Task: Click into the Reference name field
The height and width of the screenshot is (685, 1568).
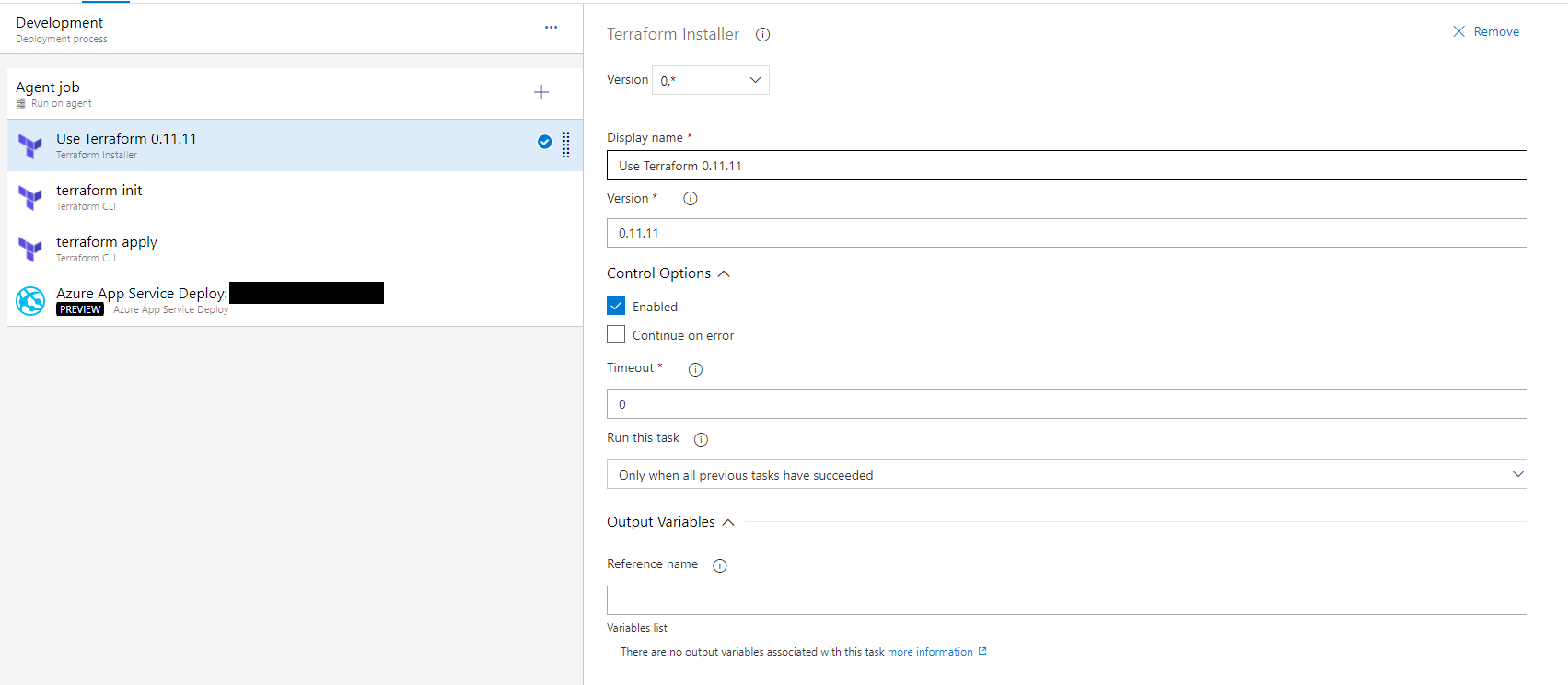Action: pyautogui.click(x=1066, y=600)
